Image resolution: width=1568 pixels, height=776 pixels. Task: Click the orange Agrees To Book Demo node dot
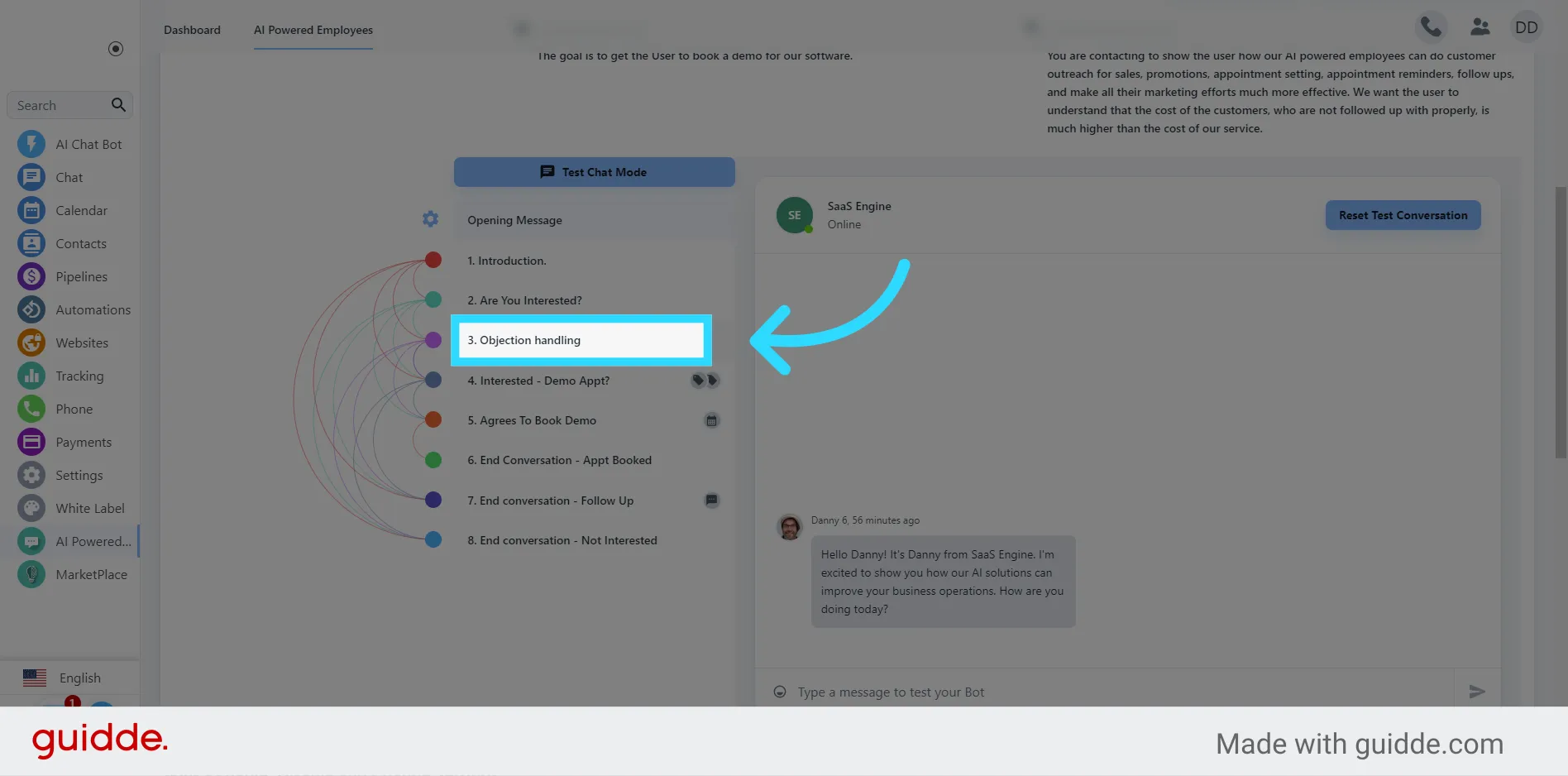click(433, 419)
